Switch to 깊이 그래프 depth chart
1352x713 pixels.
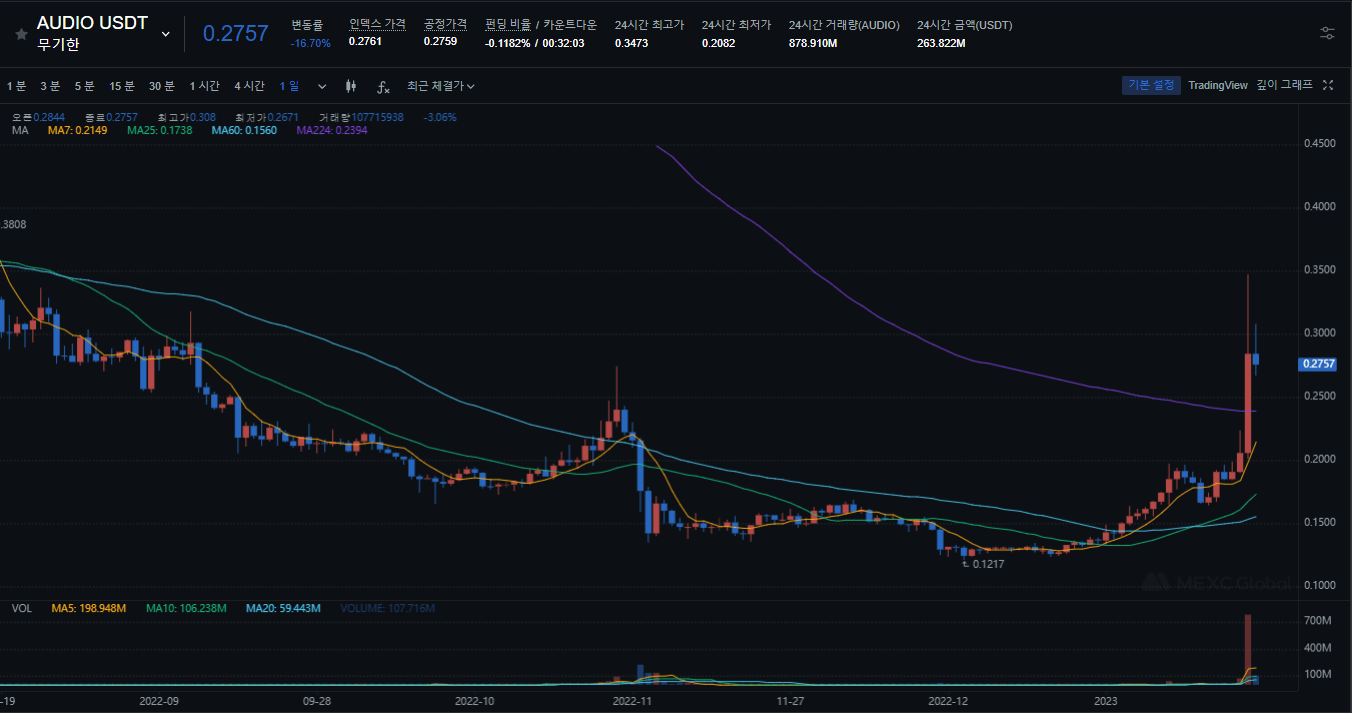tap(1285, 85)
